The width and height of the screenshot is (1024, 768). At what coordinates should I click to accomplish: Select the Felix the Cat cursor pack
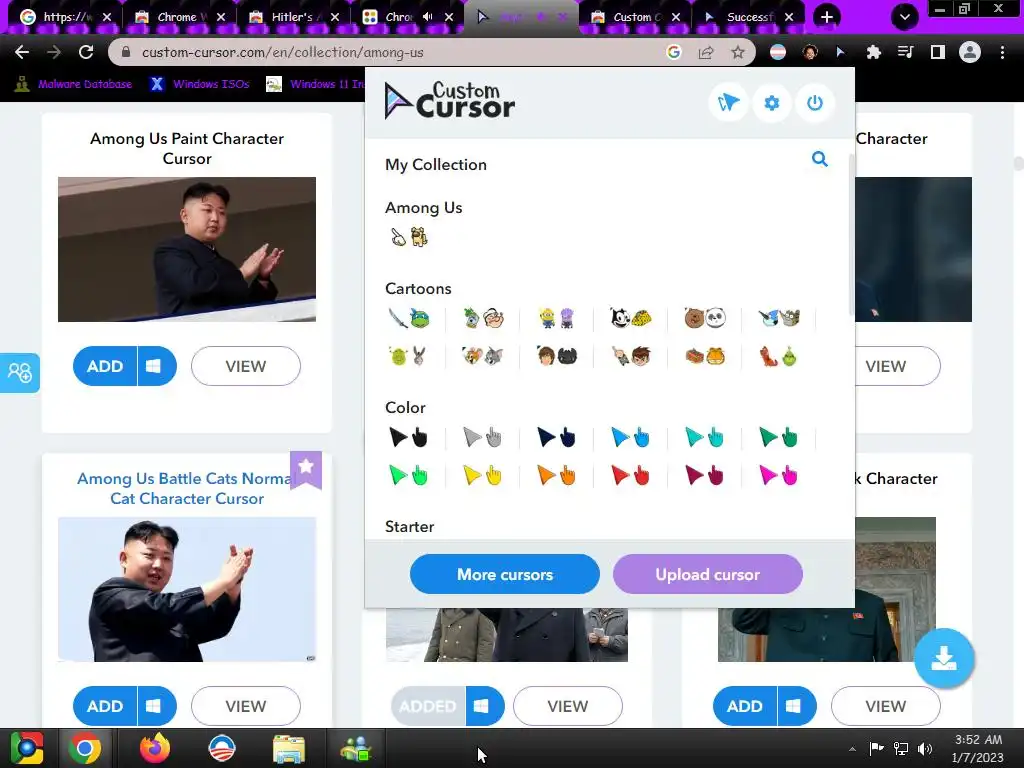(631, 318)
